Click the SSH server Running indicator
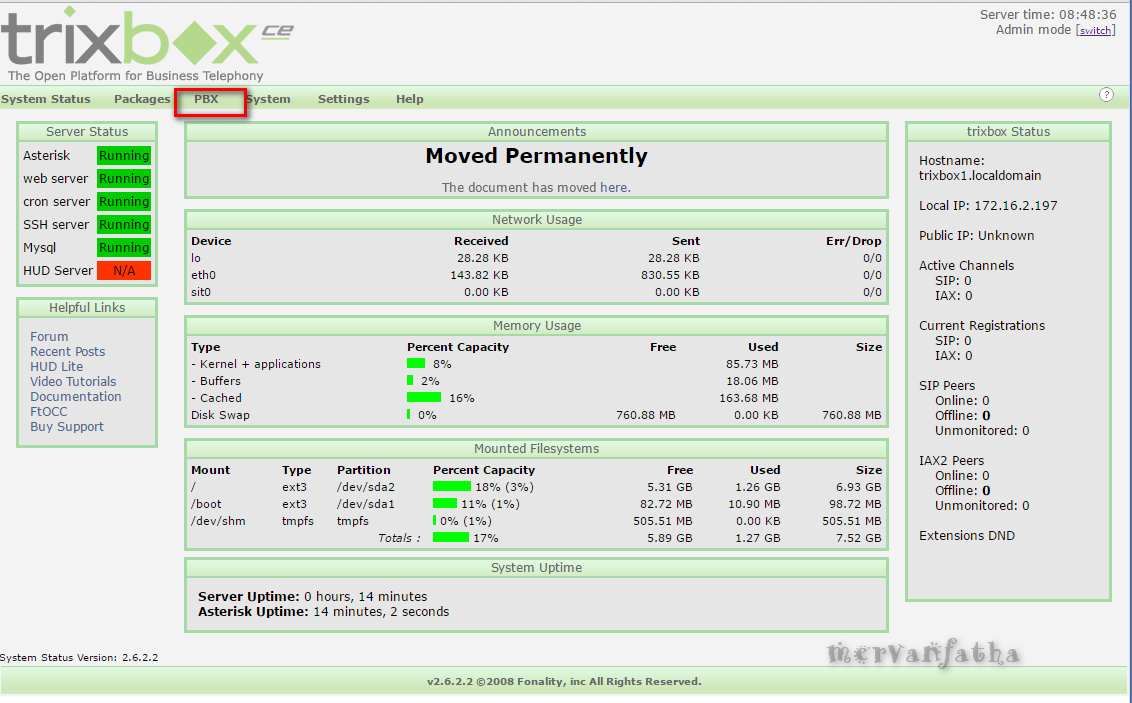 [123, 224]
